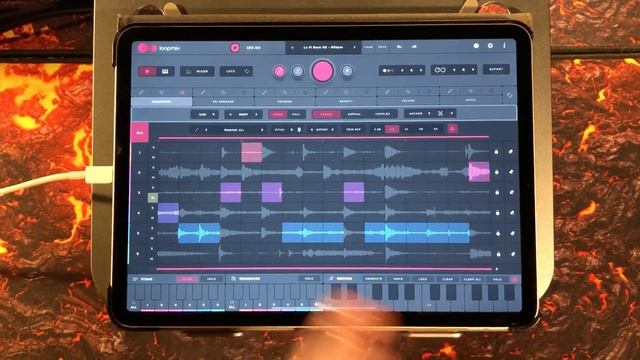This screenshot has height=360, width=640.
Task: Select the fourth mode tab
Action: (x=347, y=101)
